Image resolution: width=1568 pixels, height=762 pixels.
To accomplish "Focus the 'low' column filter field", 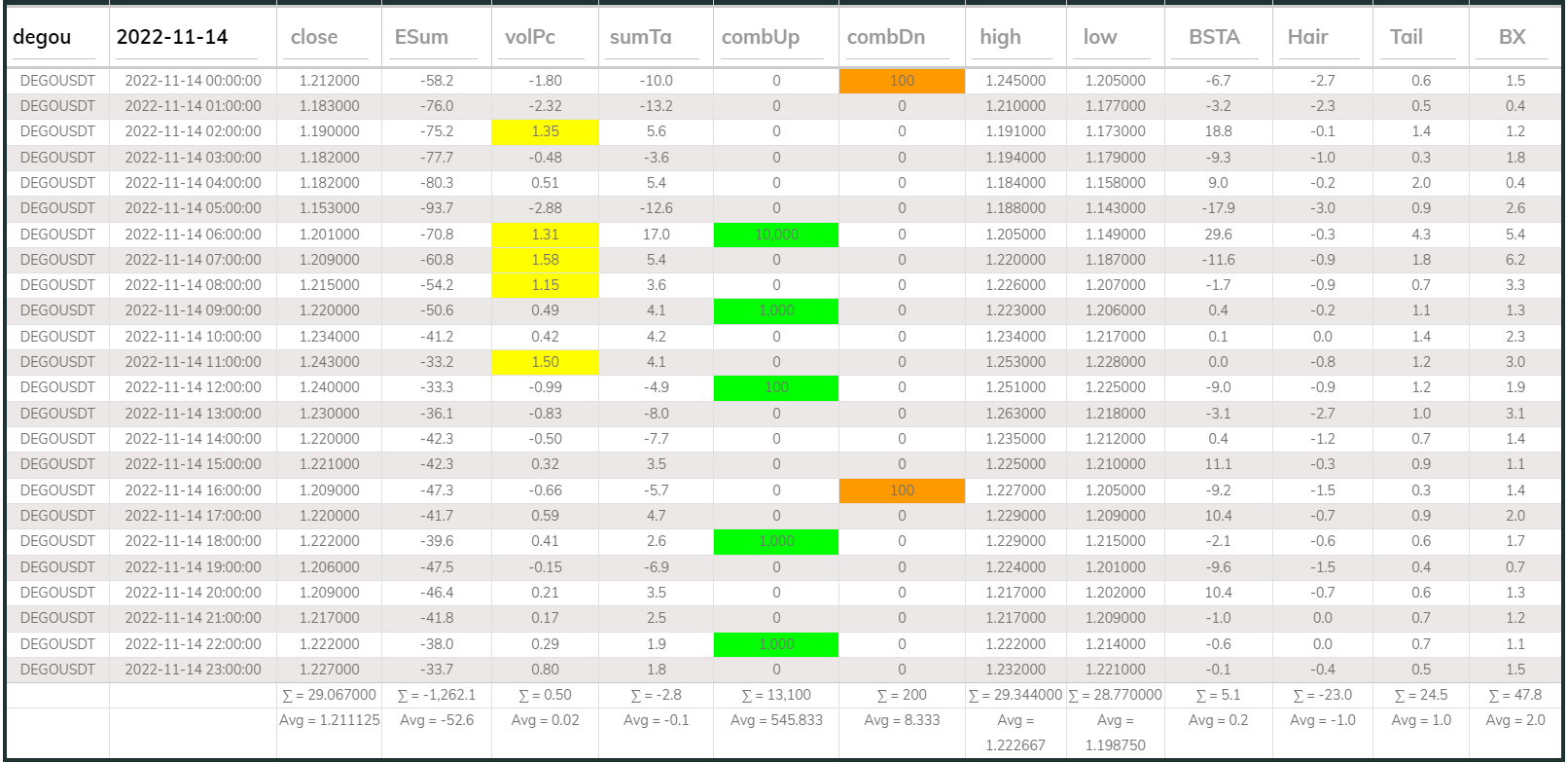I will click(x=1115, y=38).
